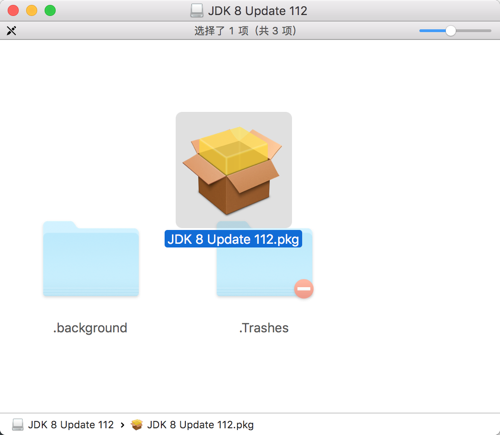Click the highlighted JDK 8 Update 112.pkg filename

coord(233,239)
